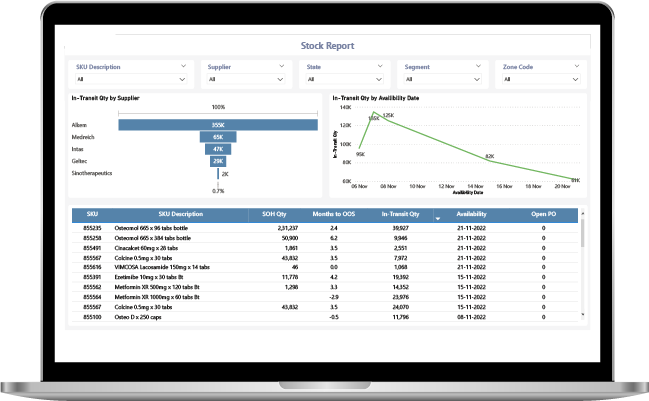Select the 61K end point on line chart
Viewport: 649px width, 401px height.
click(x=575, y=180)
